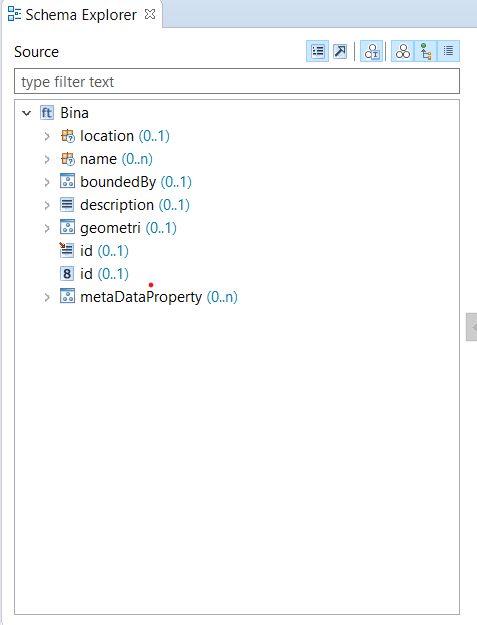Click the group icon beside metaDataProperty
The height and width of the screenshot is (625, 477).
point(67,296)
